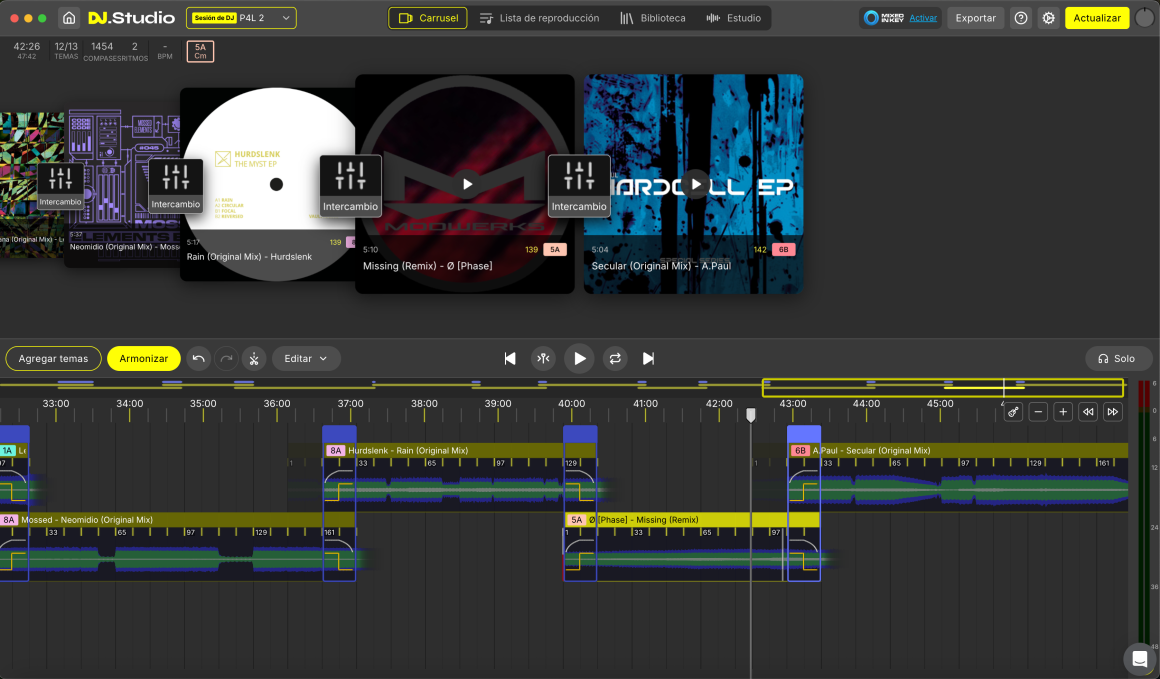This screenshot has width=1160, height=679.
Task: Switch to the Biblioteca tab
Action: (x=653, y=18)
